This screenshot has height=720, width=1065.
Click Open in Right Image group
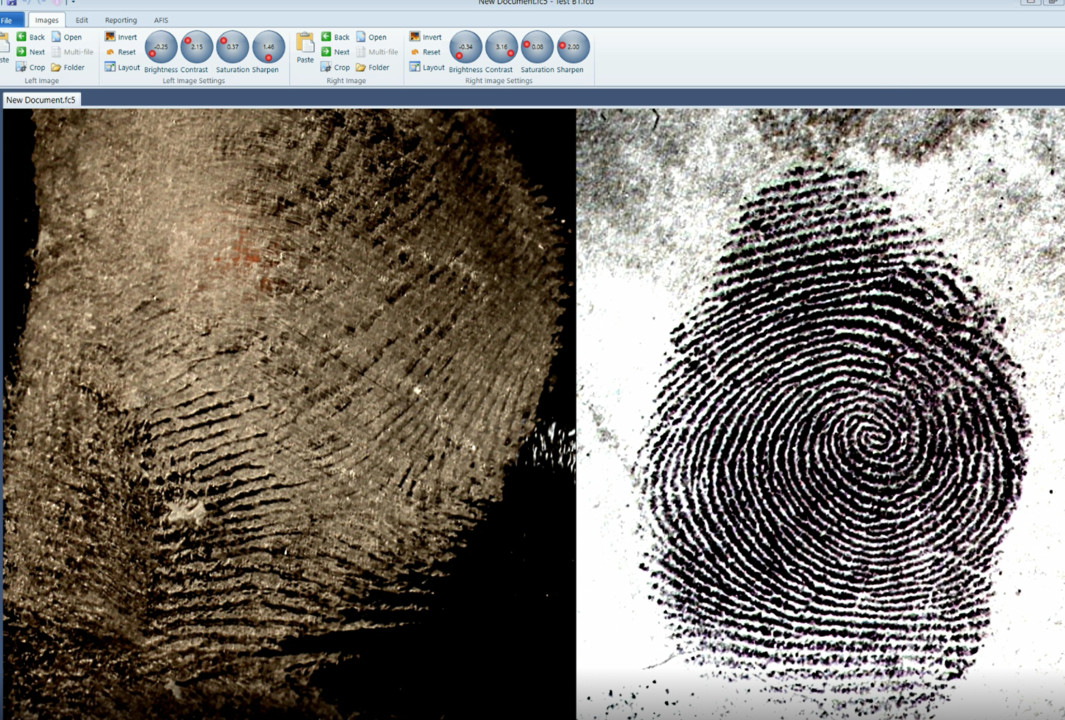372,37
